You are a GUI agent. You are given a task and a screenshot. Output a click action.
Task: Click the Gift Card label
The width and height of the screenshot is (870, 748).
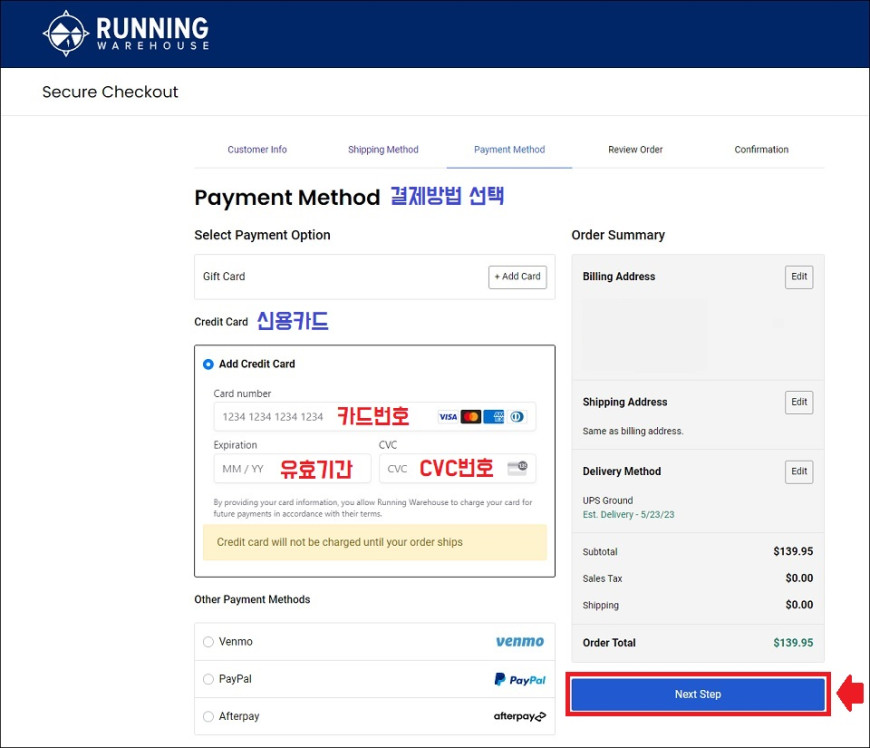[224, 276]
